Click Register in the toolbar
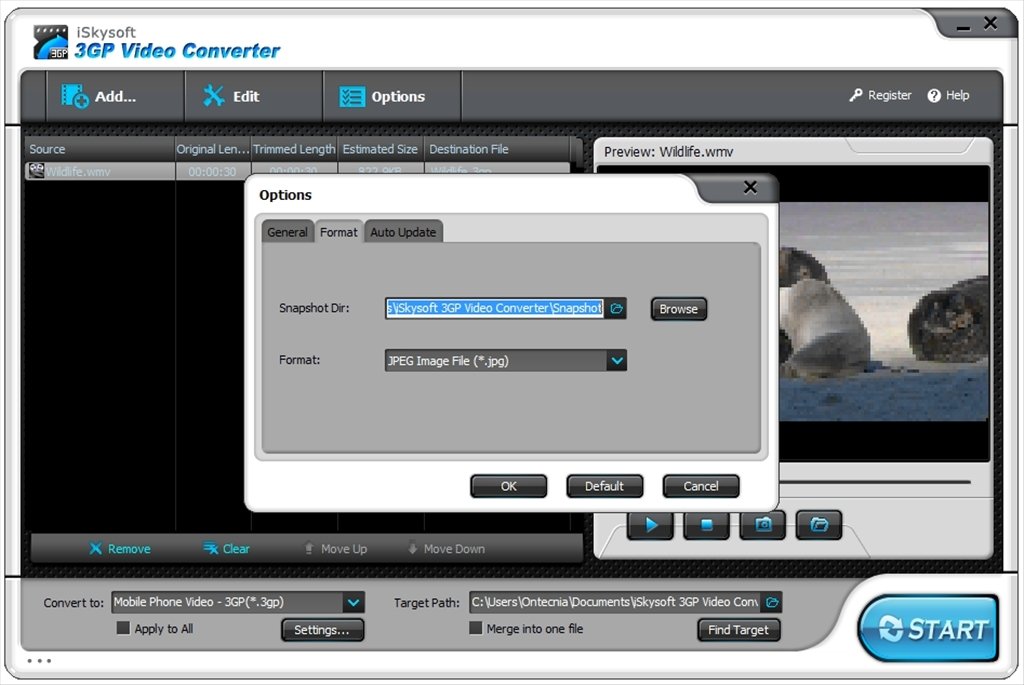 pos(880,95)
